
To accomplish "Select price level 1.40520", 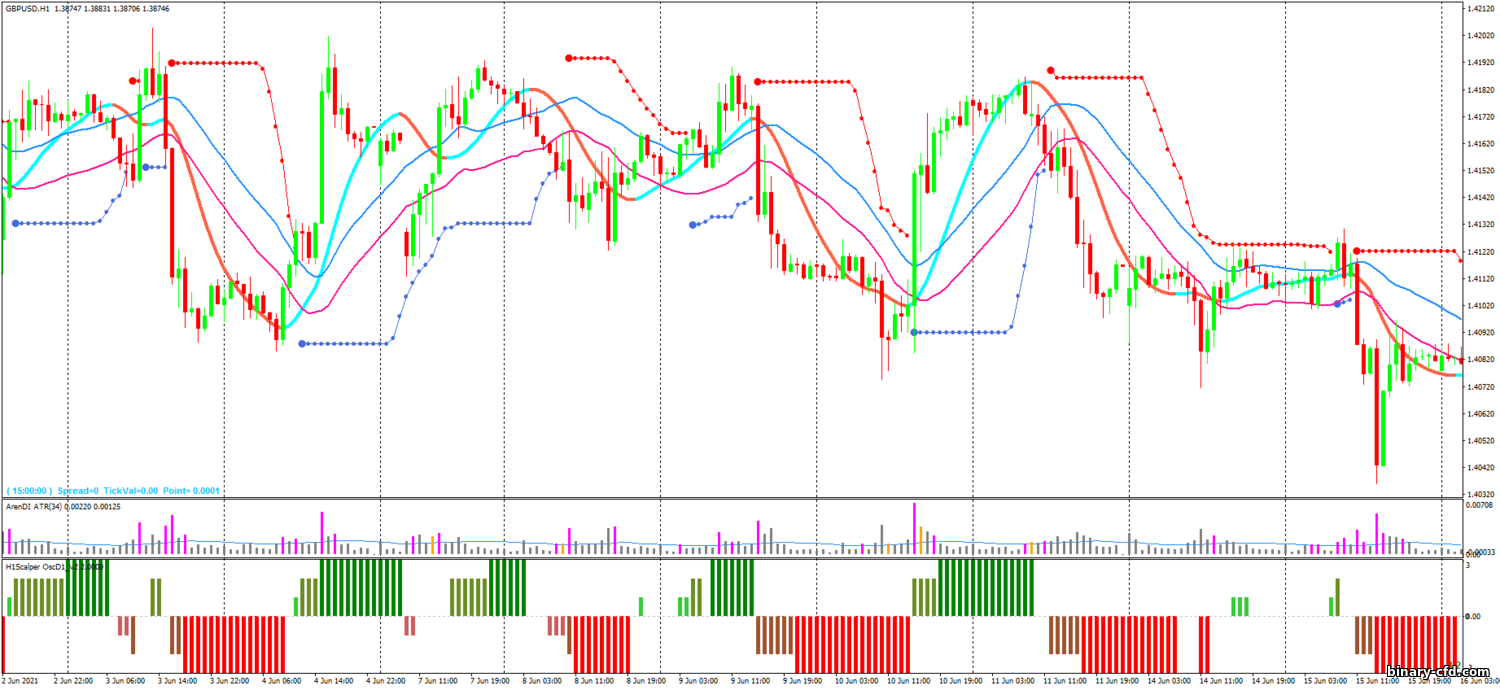I will (x=1480, y=440).
